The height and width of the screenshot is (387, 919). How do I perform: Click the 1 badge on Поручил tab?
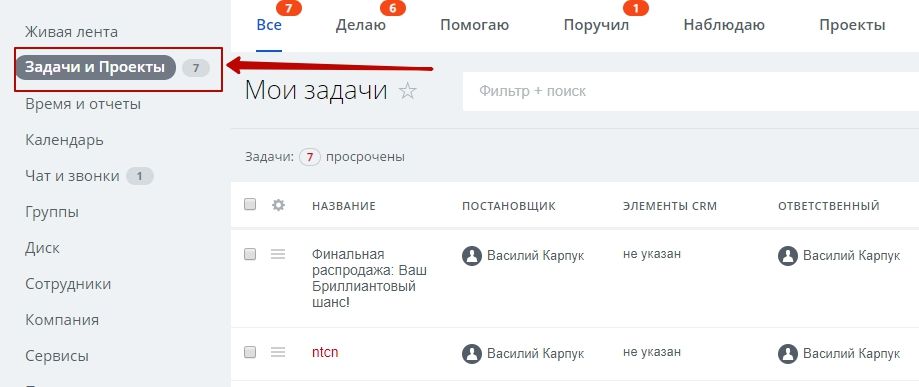coord(636,8)
